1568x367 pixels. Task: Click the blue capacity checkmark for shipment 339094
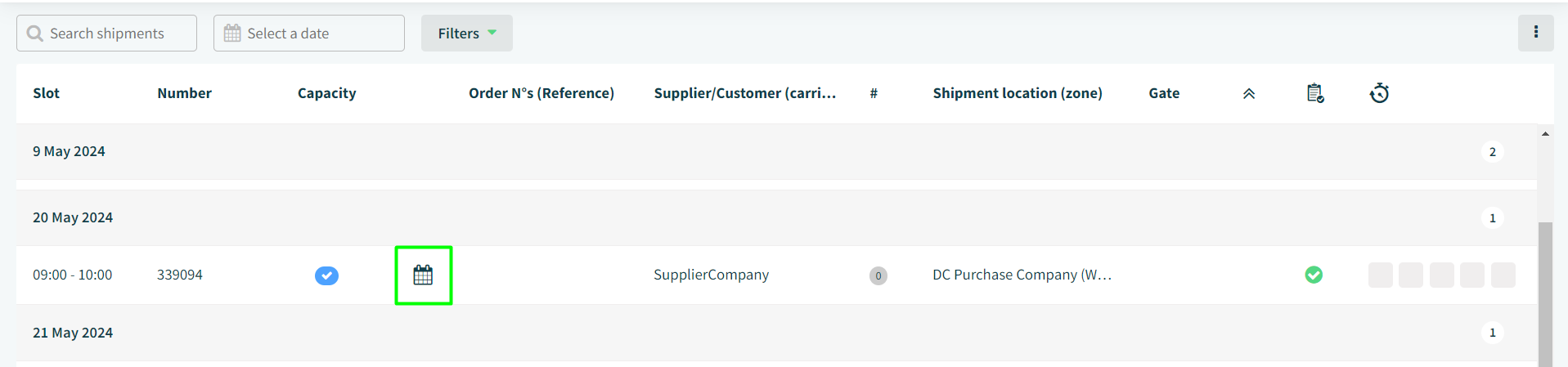(x=326, y=275)
